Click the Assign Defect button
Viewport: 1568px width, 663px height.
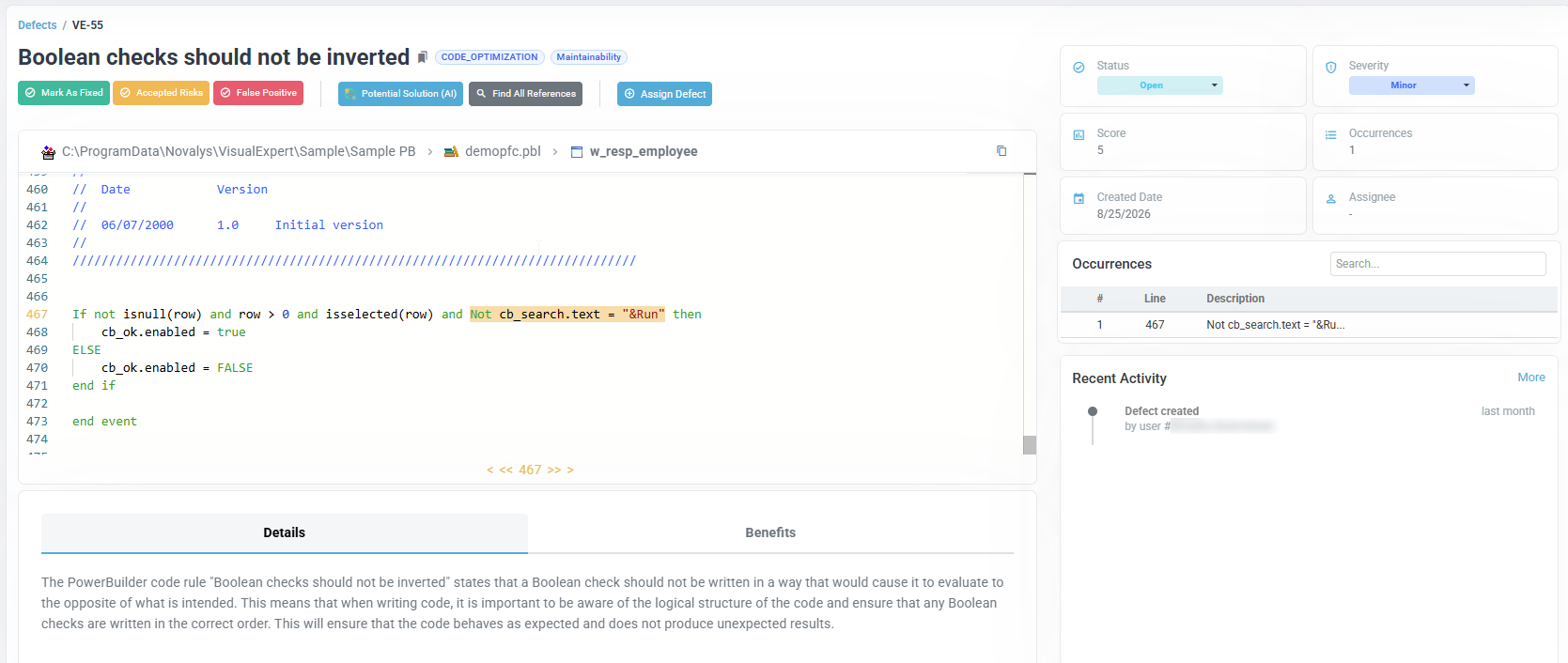[664, 94]
